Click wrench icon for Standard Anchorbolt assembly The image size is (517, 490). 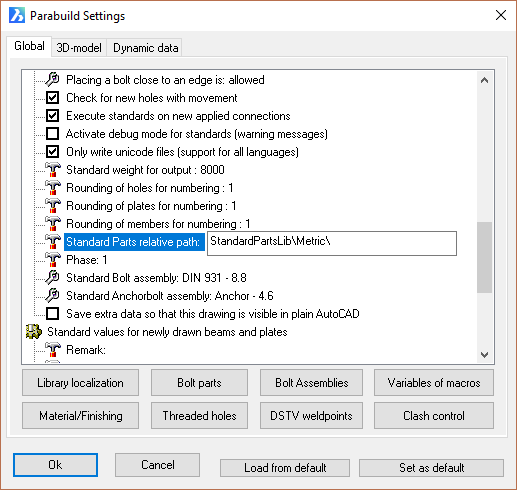(x=52, y=296)
